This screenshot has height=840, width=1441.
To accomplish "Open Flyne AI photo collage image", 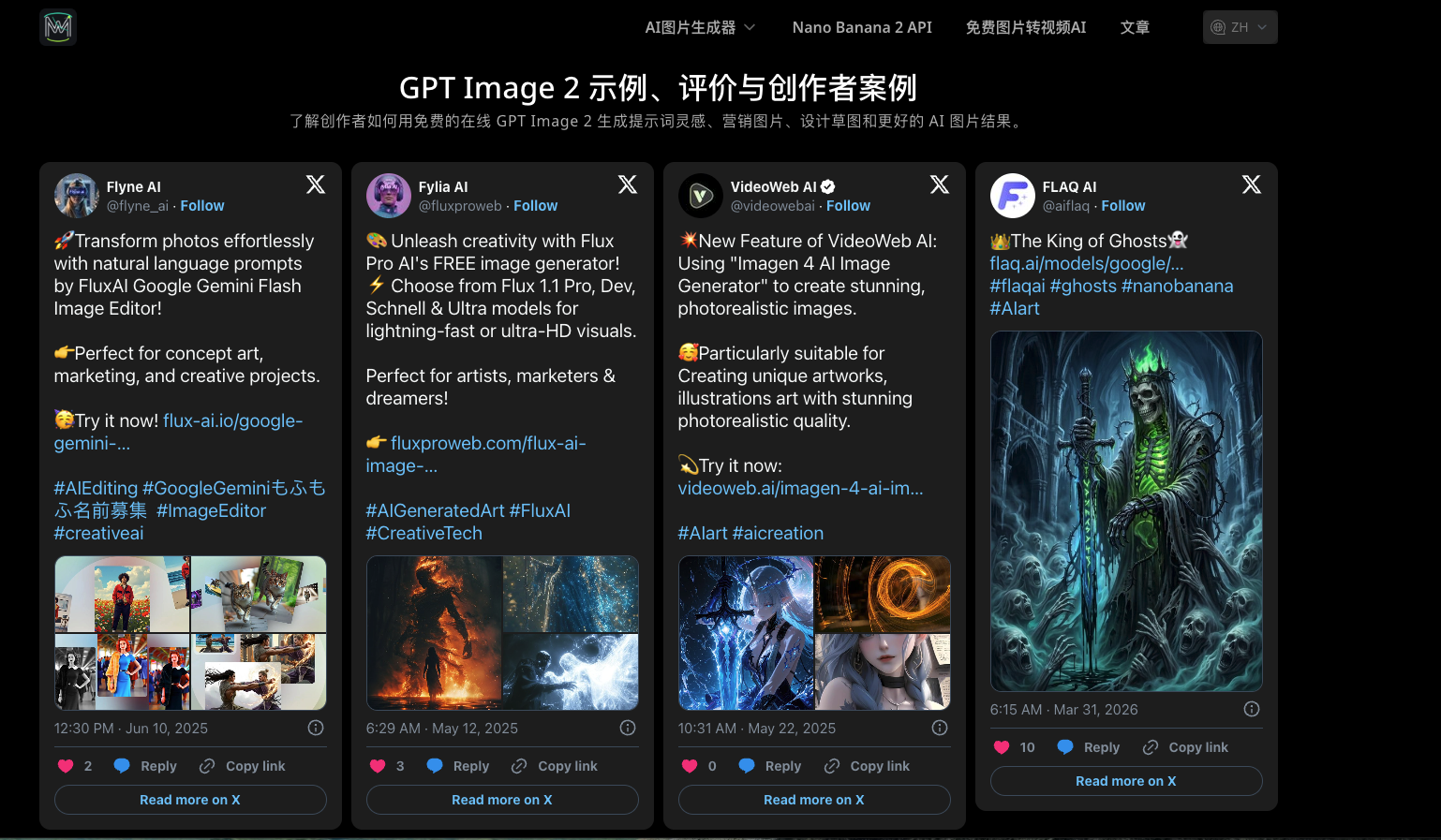I will (190, 633).
